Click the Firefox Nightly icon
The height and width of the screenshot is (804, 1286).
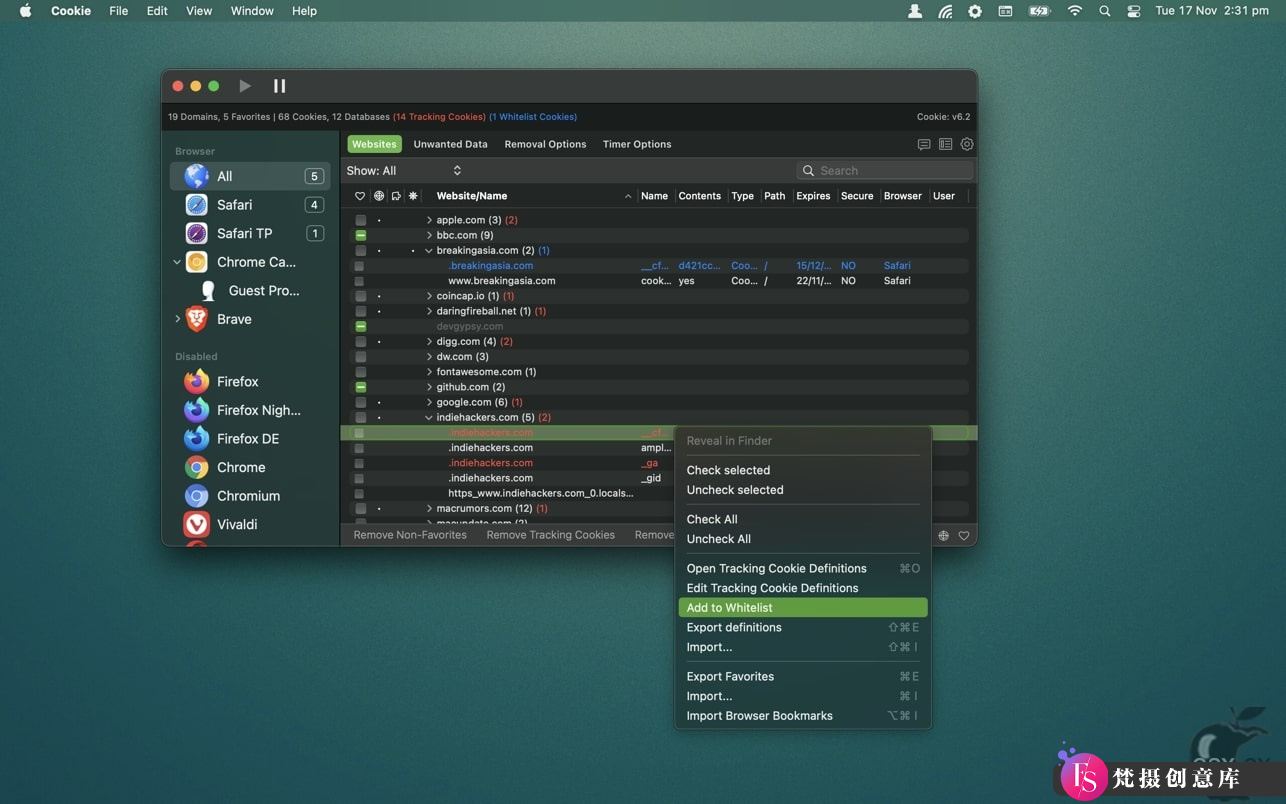tap(197, 410)
